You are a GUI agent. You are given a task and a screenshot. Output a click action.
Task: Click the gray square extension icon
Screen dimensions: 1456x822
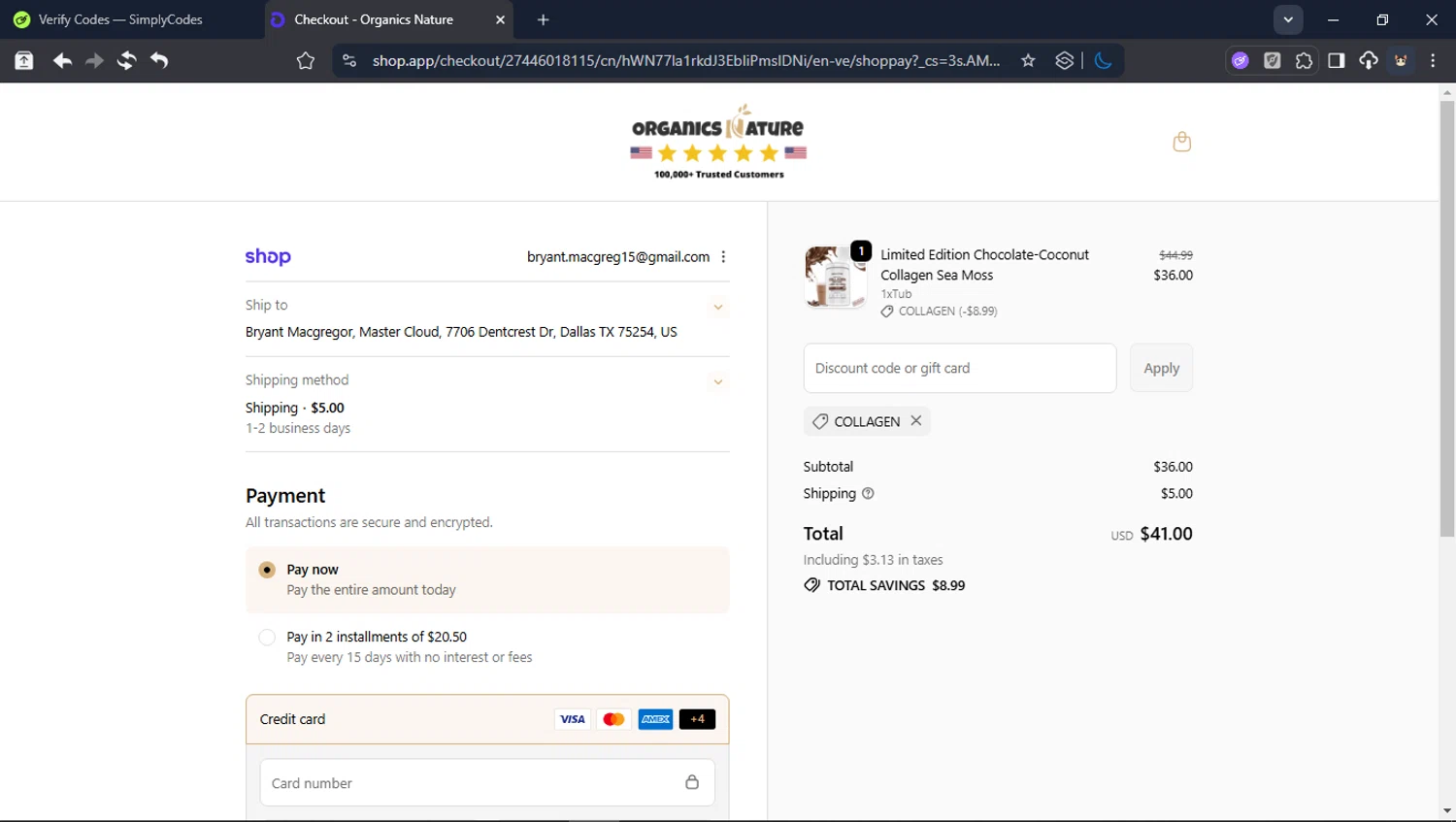tap(1273, 60)
